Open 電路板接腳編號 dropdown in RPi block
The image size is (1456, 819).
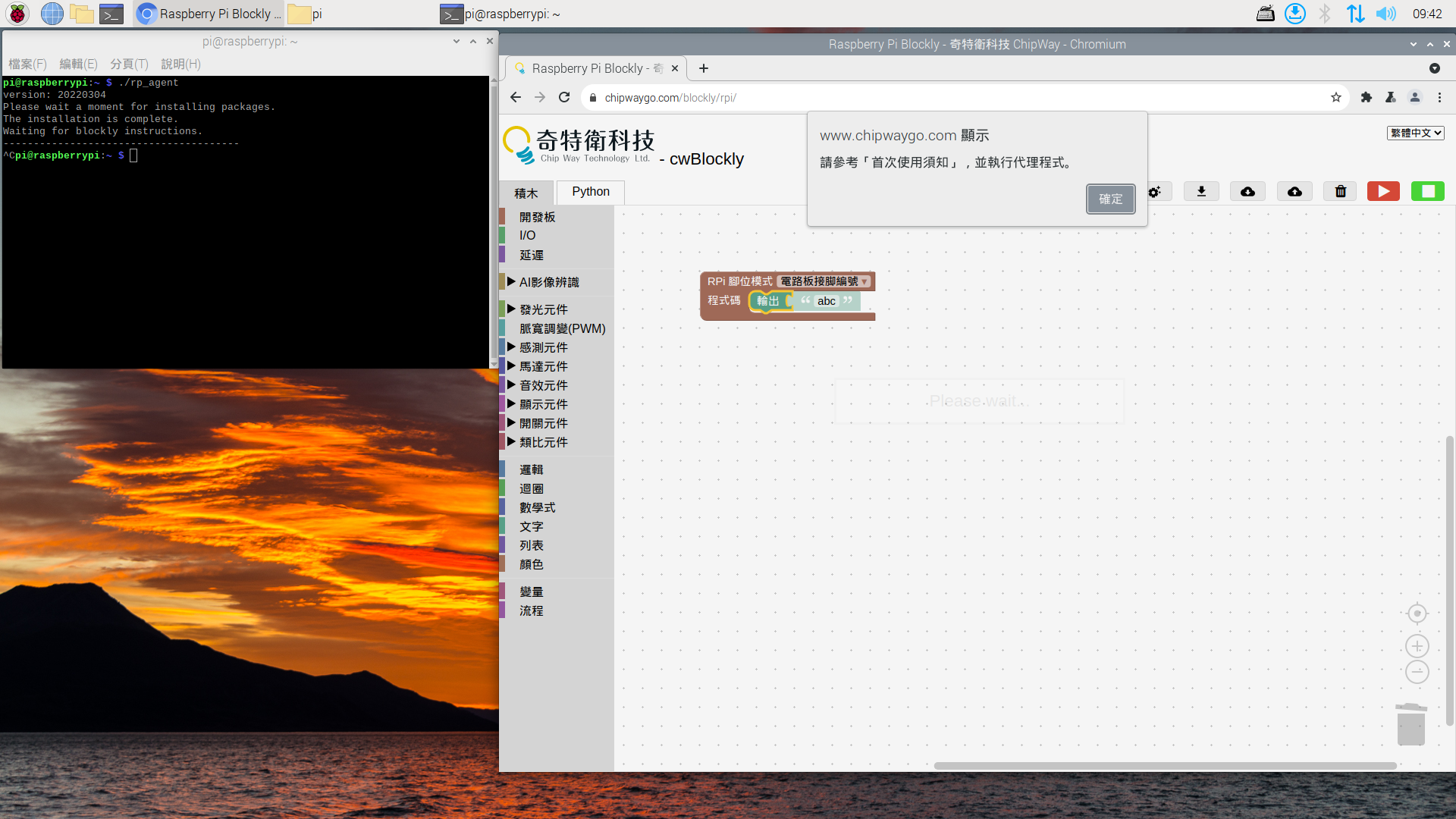pos(824,281)
